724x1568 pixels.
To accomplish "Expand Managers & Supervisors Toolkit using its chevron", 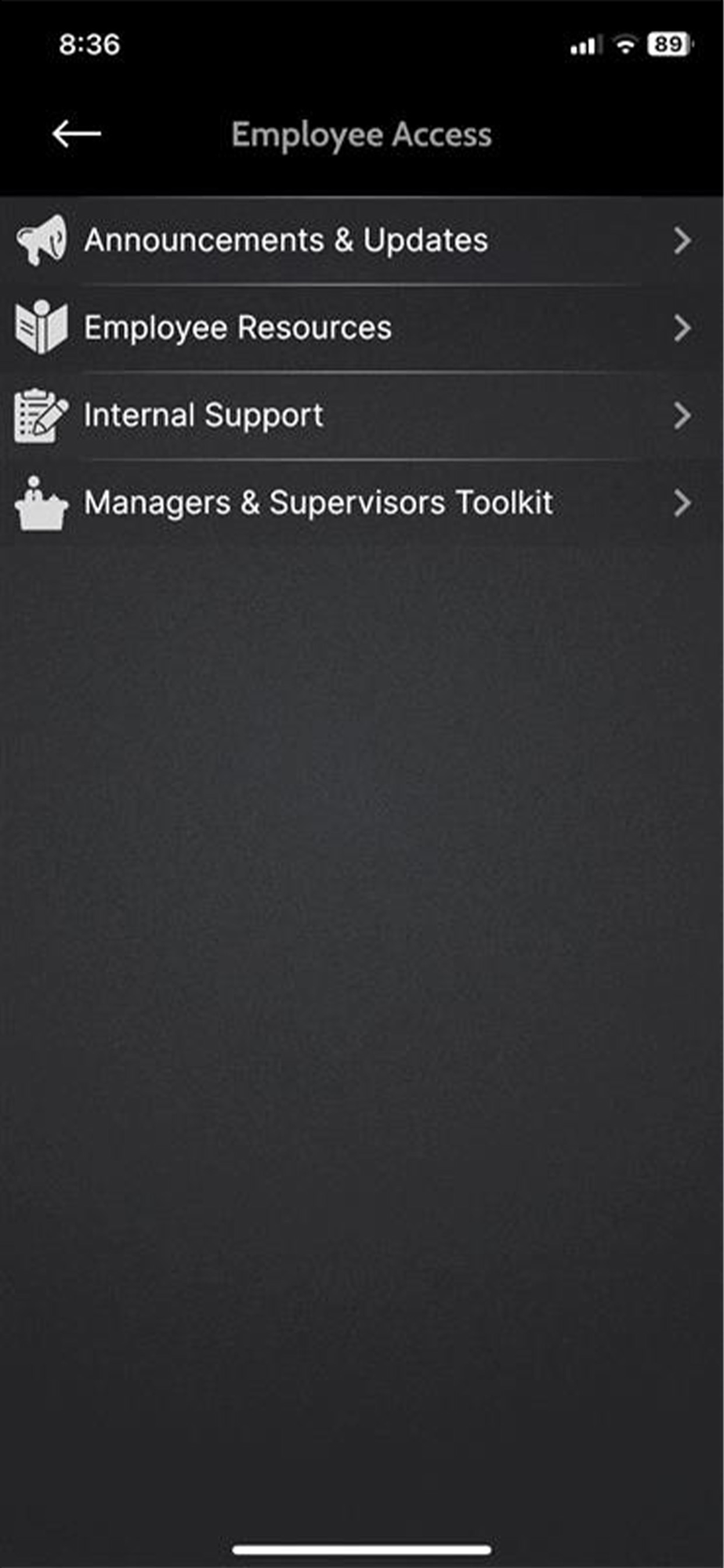I will point(682,503).
